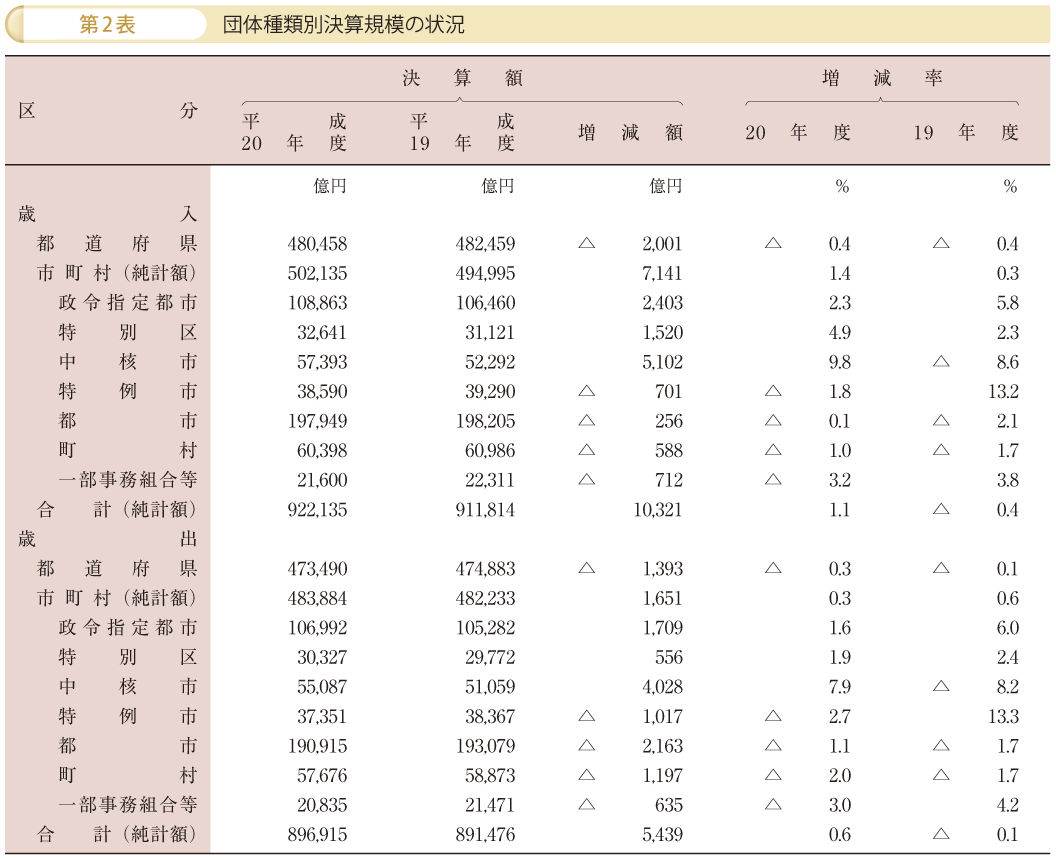Select the percentage 8.6
Image resolution: width=1056 pixels, height=860 pixels.
(1008, 362)
